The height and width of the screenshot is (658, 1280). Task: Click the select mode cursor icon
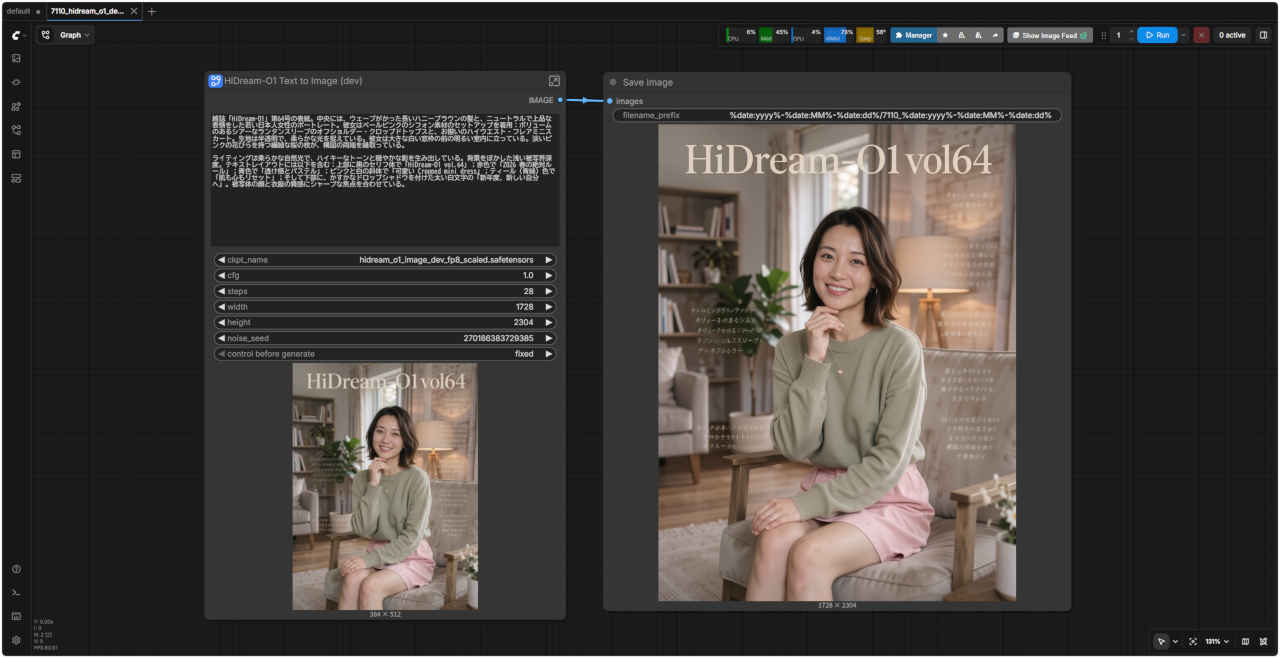coord(1161,641)
